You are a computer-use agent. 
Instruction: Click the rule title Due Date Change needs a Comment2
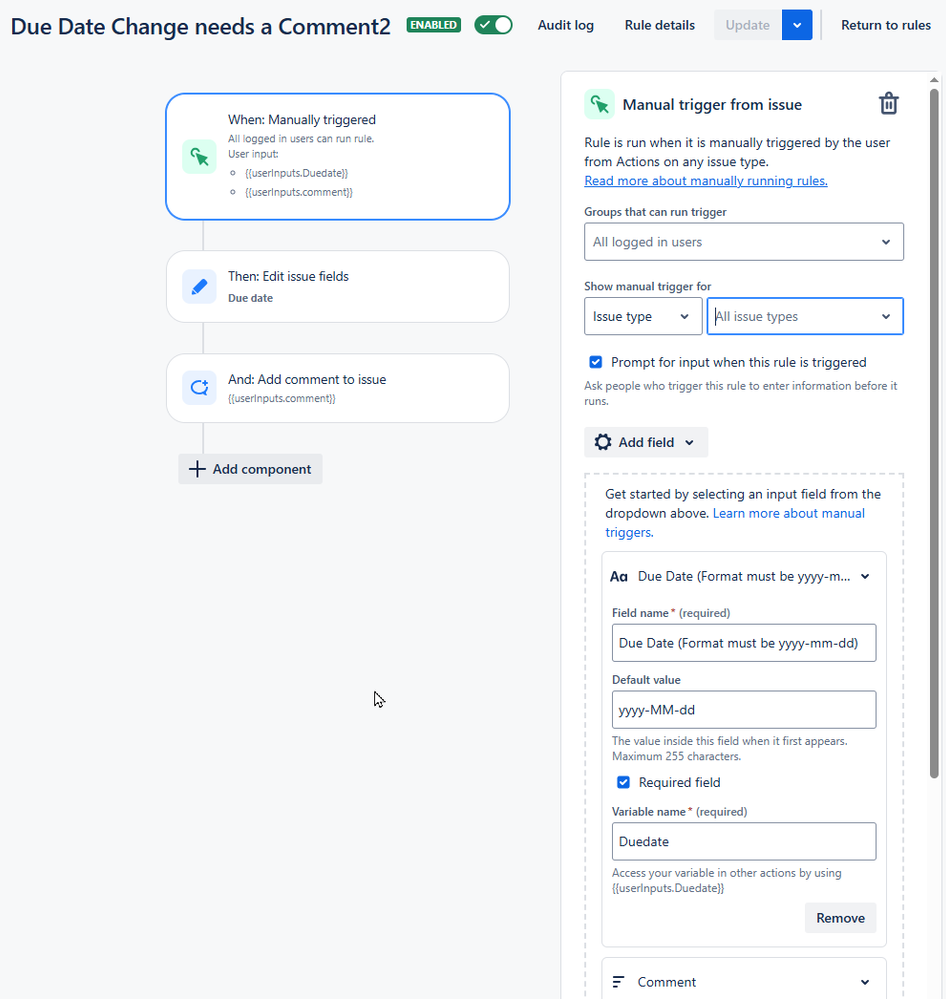pos(201,26)
